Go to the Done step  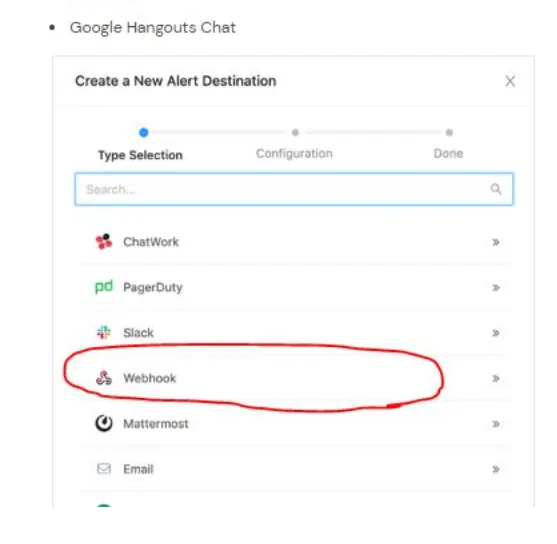click(x=448, y=153)
